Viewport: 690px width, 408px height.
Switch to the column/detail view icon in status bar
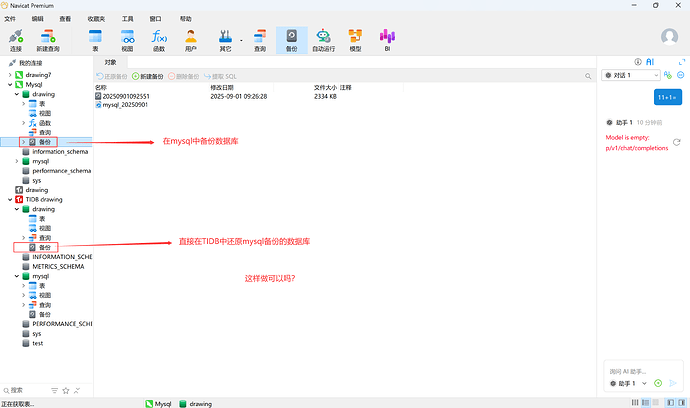tap(635, 402)
